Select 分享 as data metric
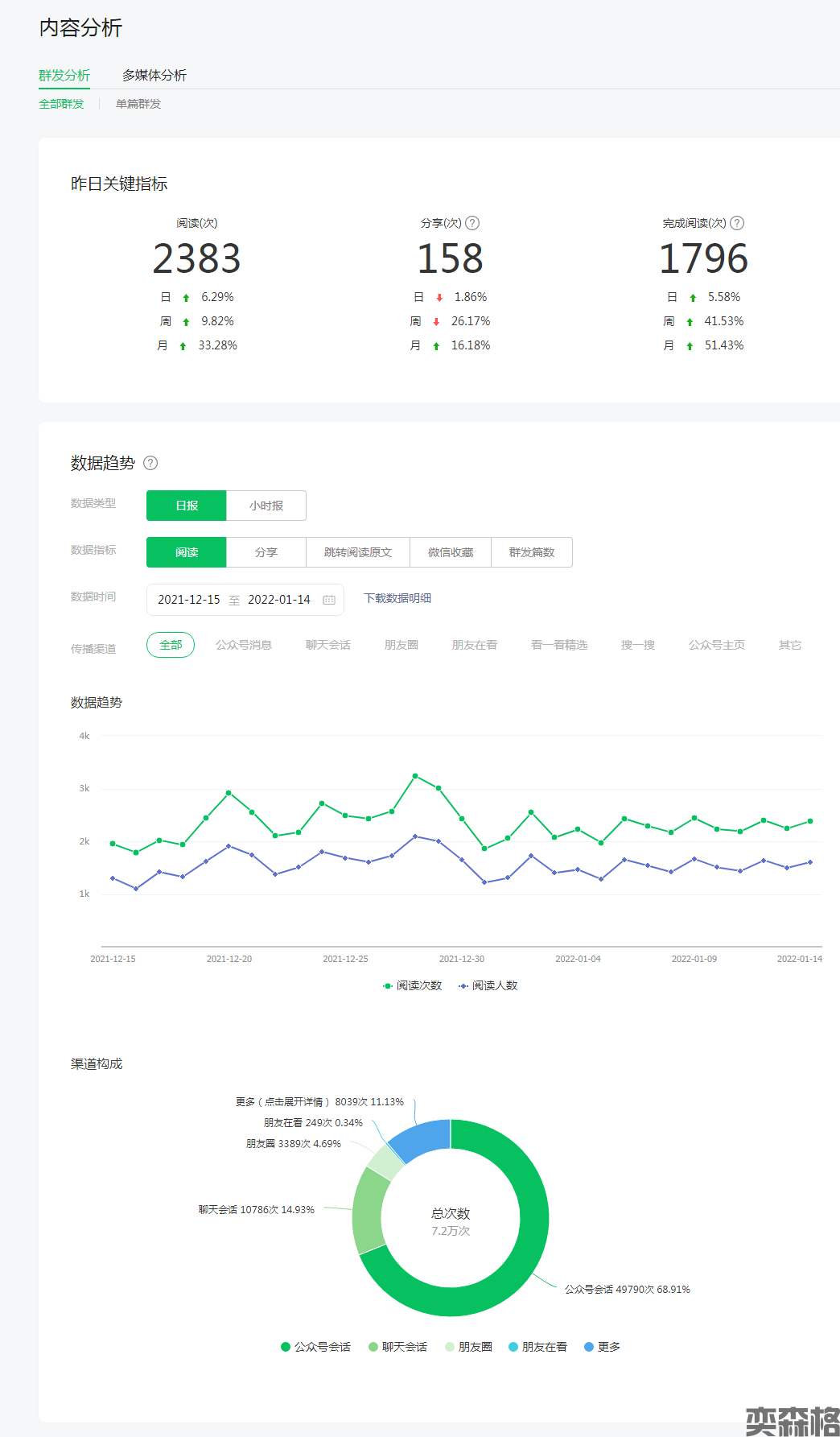 point(266,552)
